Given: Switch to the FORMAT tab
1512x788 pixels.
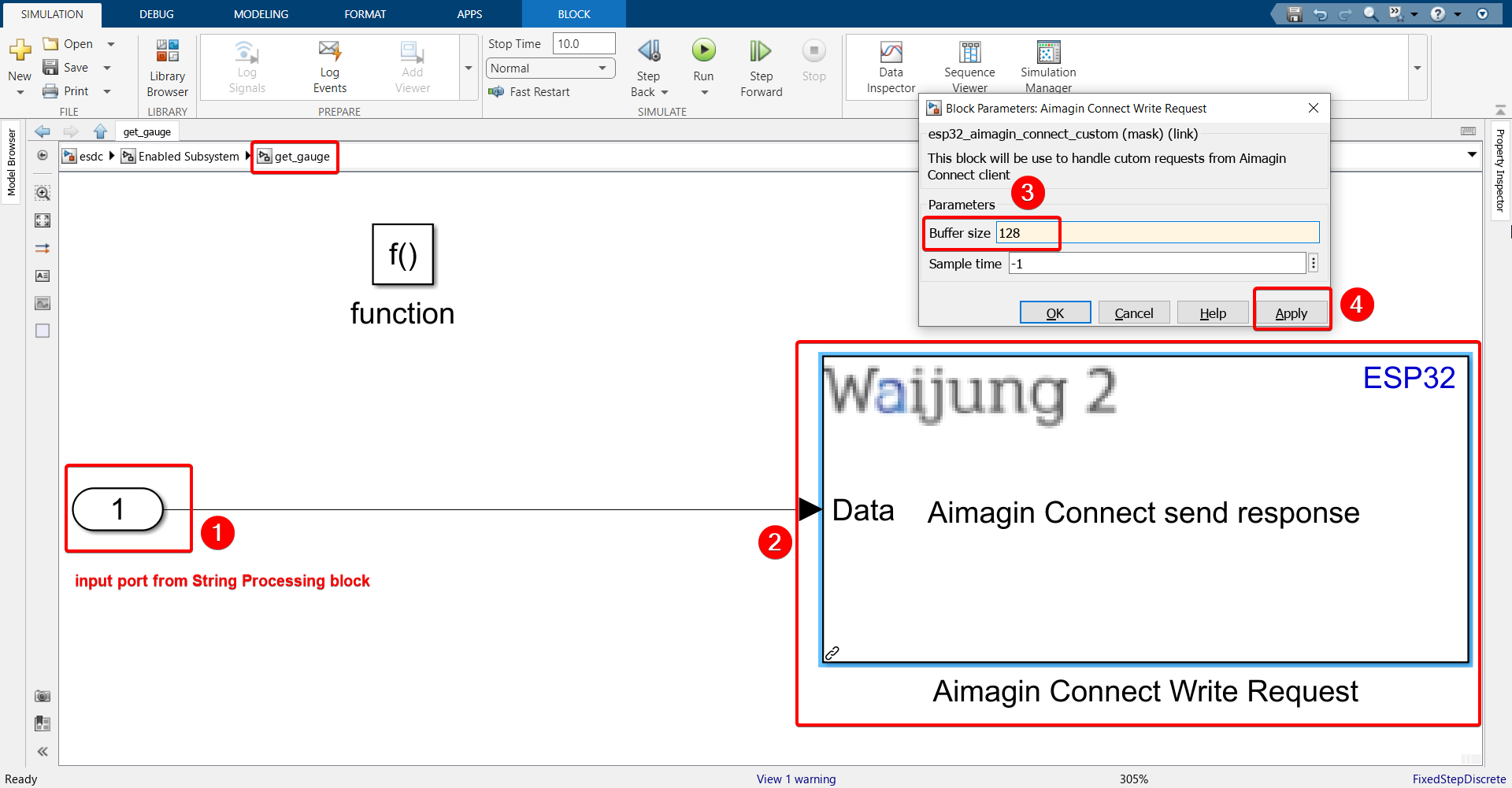Looking at the screenshot, I should click(365, 14).
